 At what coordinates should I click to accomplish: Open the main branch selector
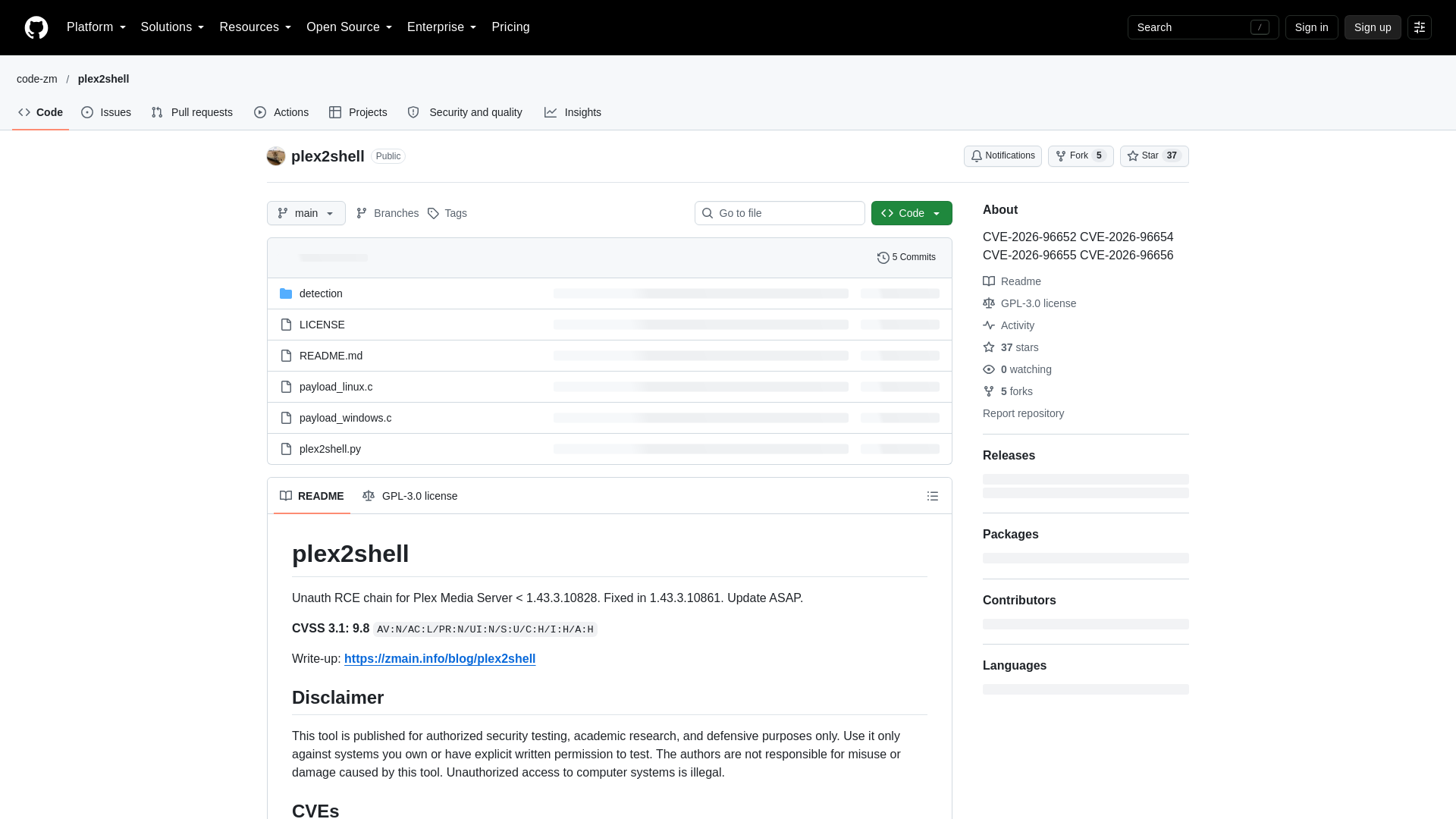tap(306, 213)
